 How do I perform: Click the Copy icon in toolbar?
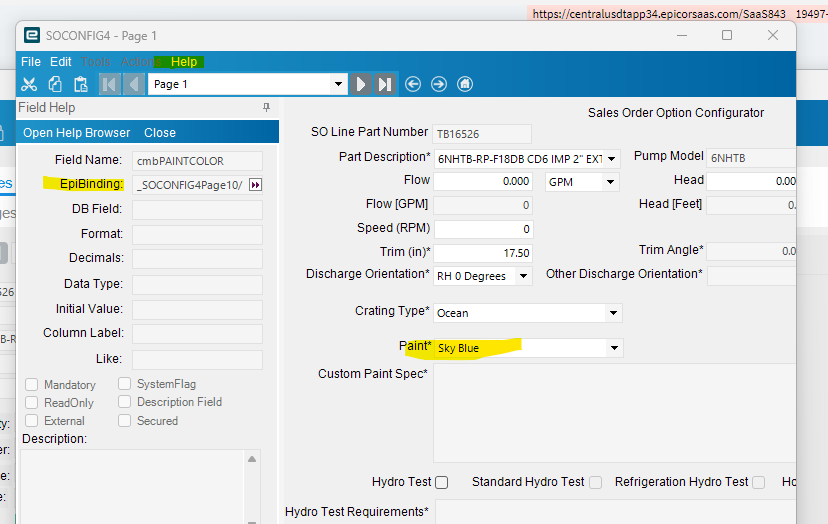55,85
